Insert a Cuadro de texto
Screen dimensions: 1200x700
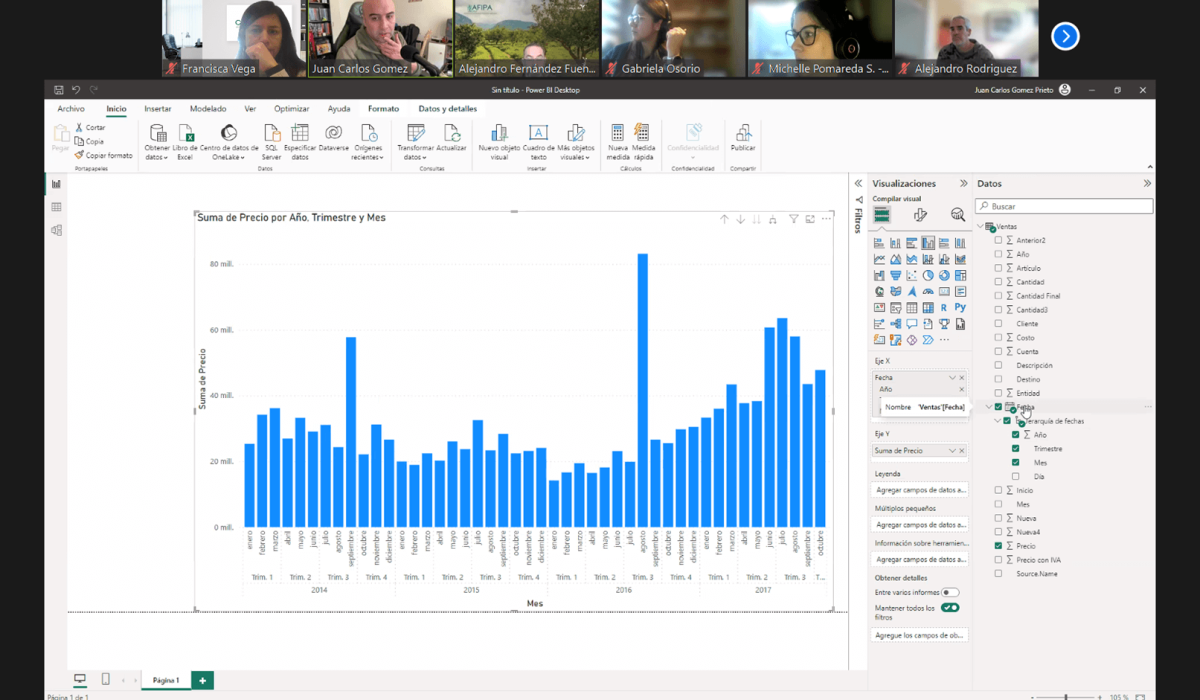click(x=538, y=133)
